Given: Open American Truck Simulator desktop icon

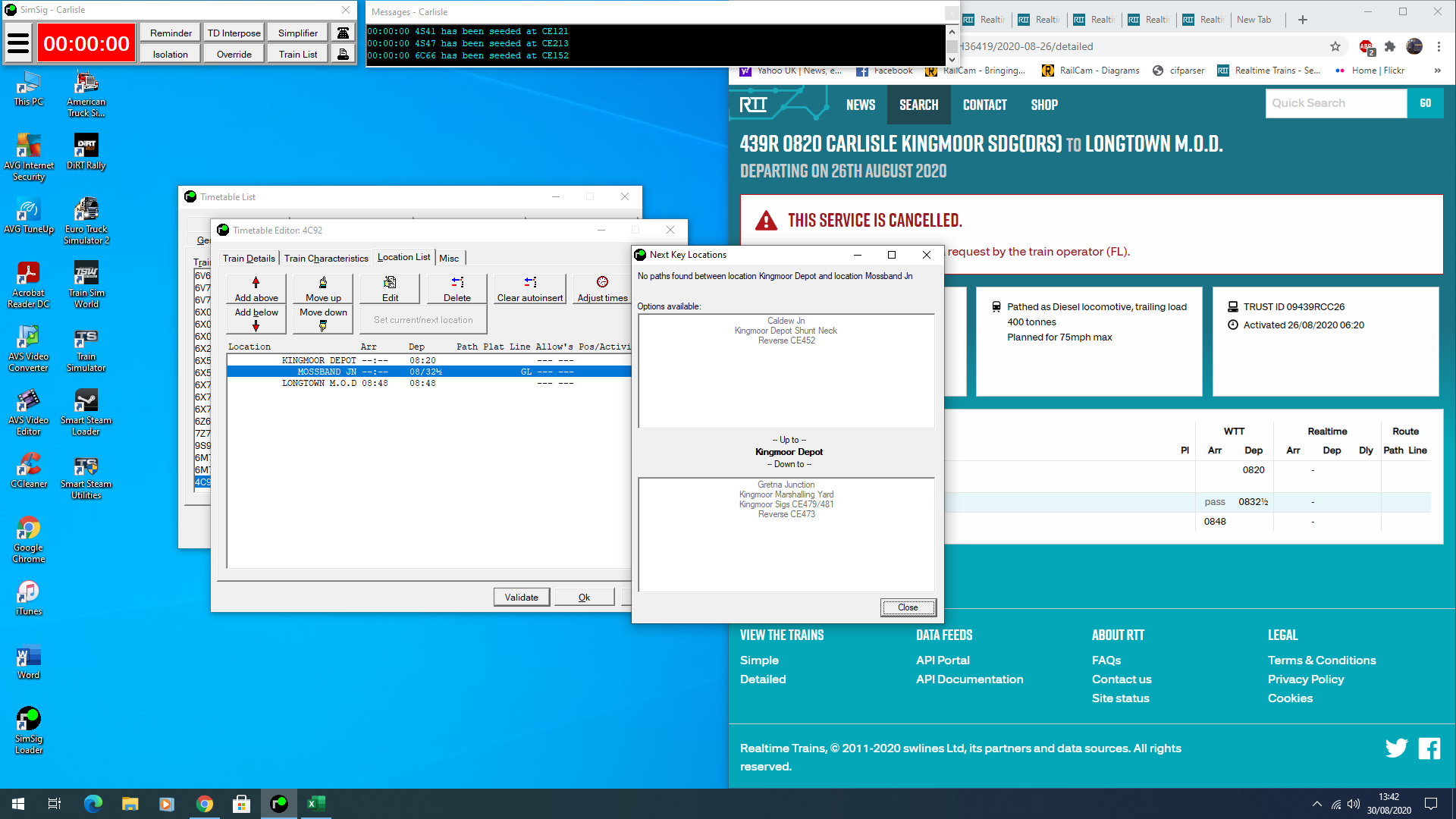Looking at the screenshot, I should [86, 94].
